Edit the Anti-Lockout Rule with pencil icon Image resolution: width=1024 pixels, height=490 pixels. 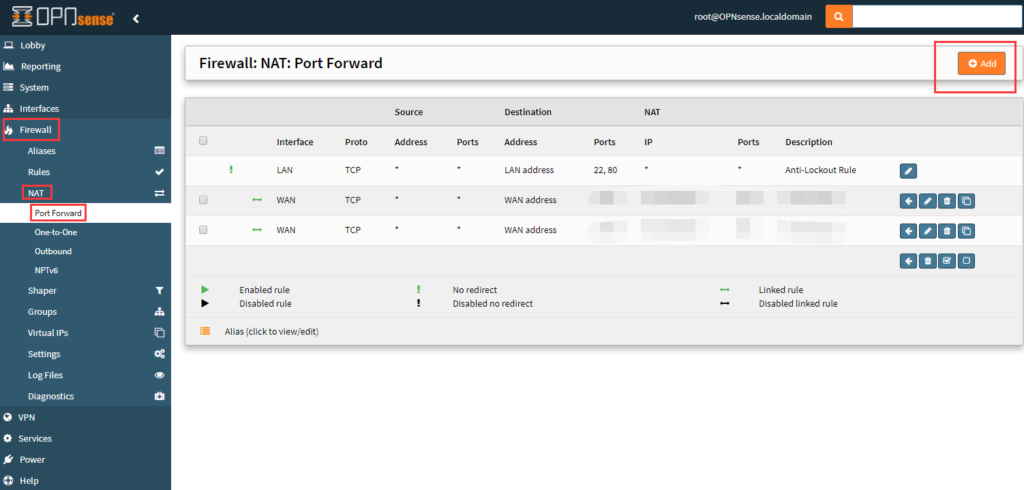click(908, 171)
